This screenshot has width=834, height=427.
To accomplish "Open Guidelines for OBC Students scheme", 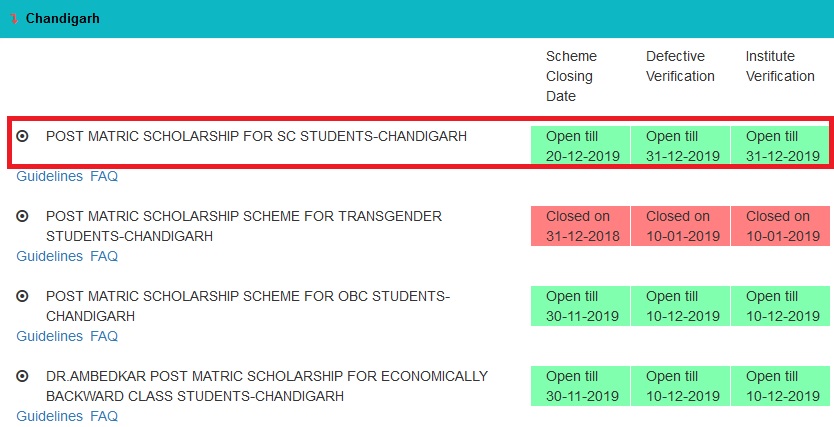I will pos(49,336).
